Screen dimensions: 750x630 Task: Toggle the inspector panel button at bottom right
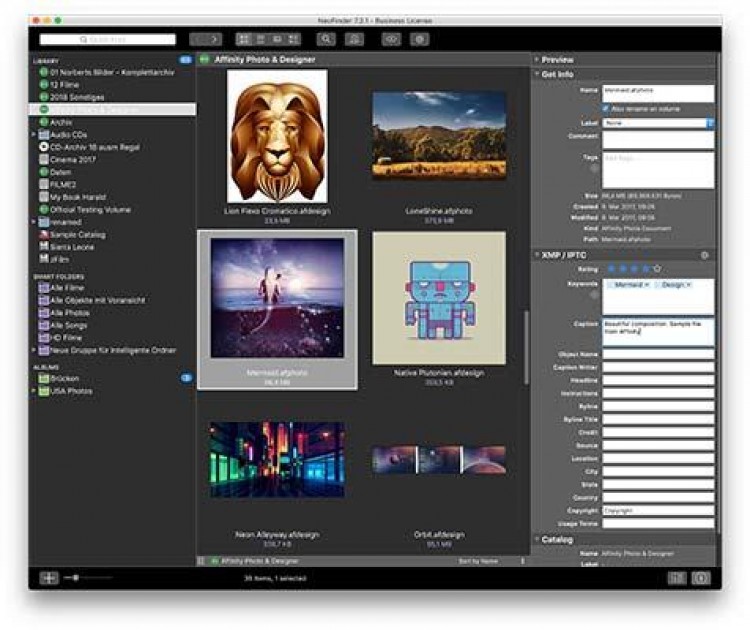701,578
